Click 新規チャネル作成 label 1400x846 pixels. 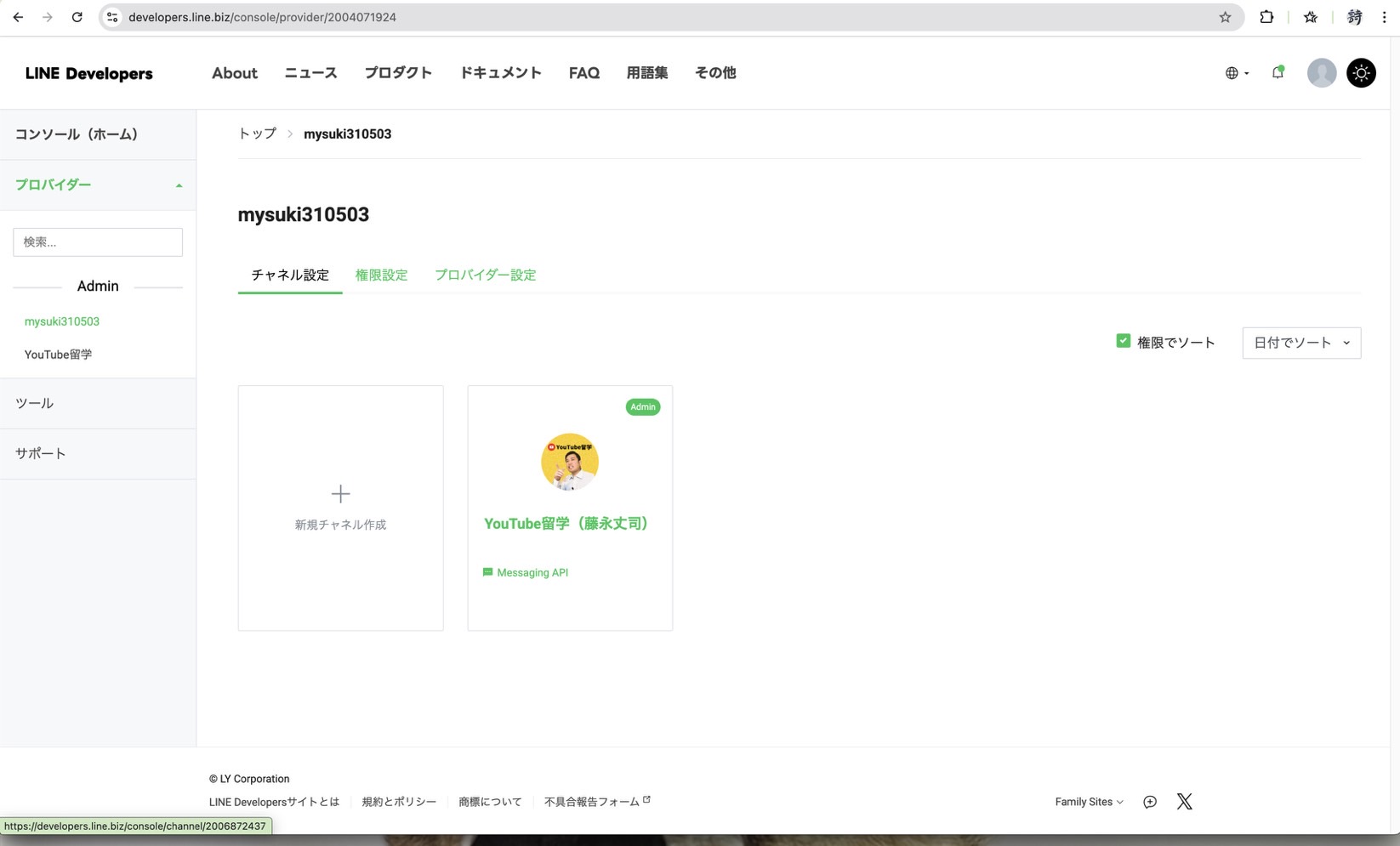pos(340,525)
